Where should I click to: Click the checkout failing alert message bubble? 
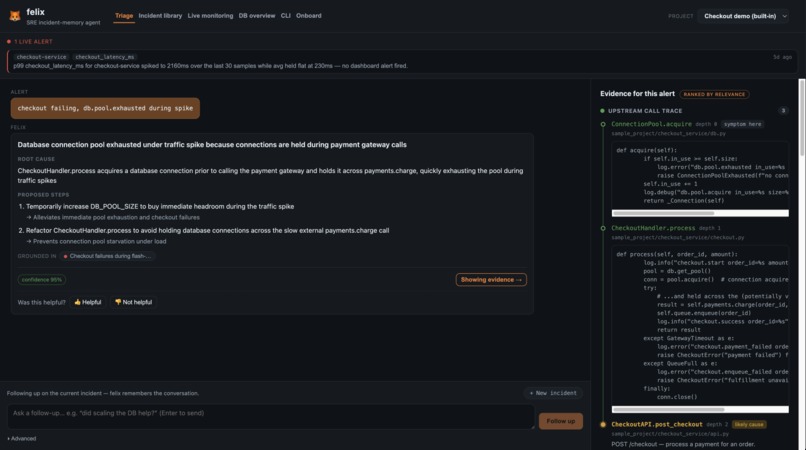click(x=105, y=109)
